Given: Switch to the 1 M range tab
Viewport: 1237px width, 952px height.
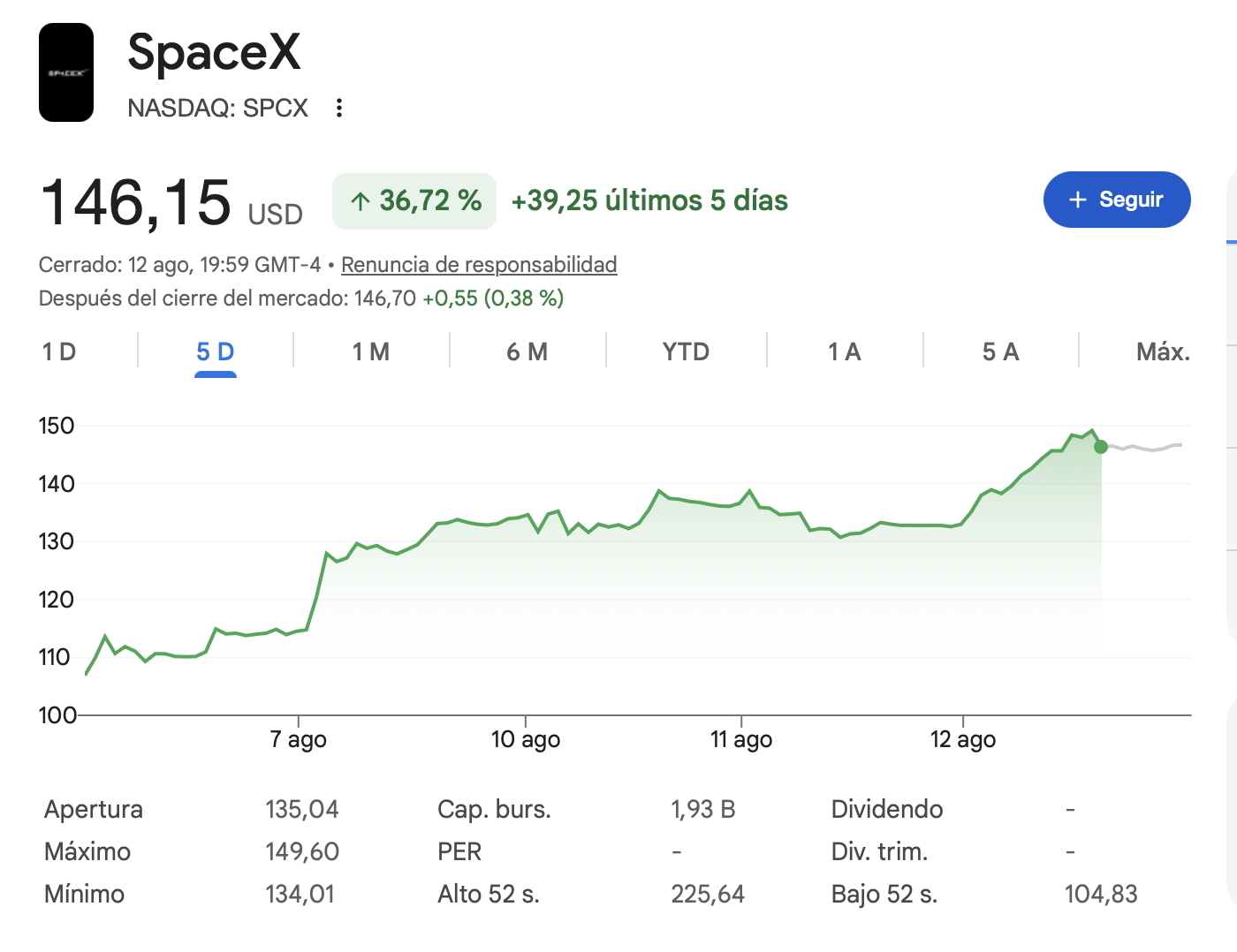Looking at the screenshot, I should click(x=371, y=352).
